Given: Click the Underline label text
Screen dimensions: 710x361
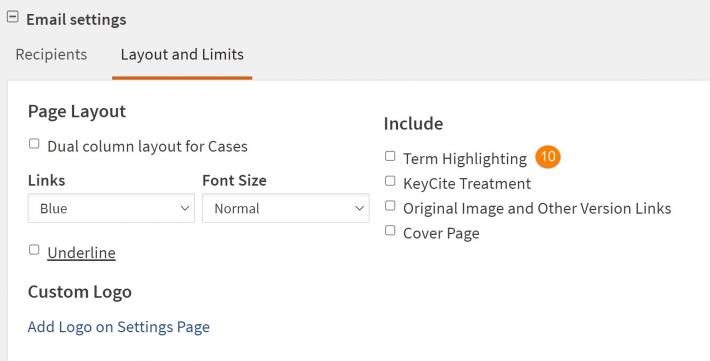Looking at the screenshot, I should click(82, 253).
